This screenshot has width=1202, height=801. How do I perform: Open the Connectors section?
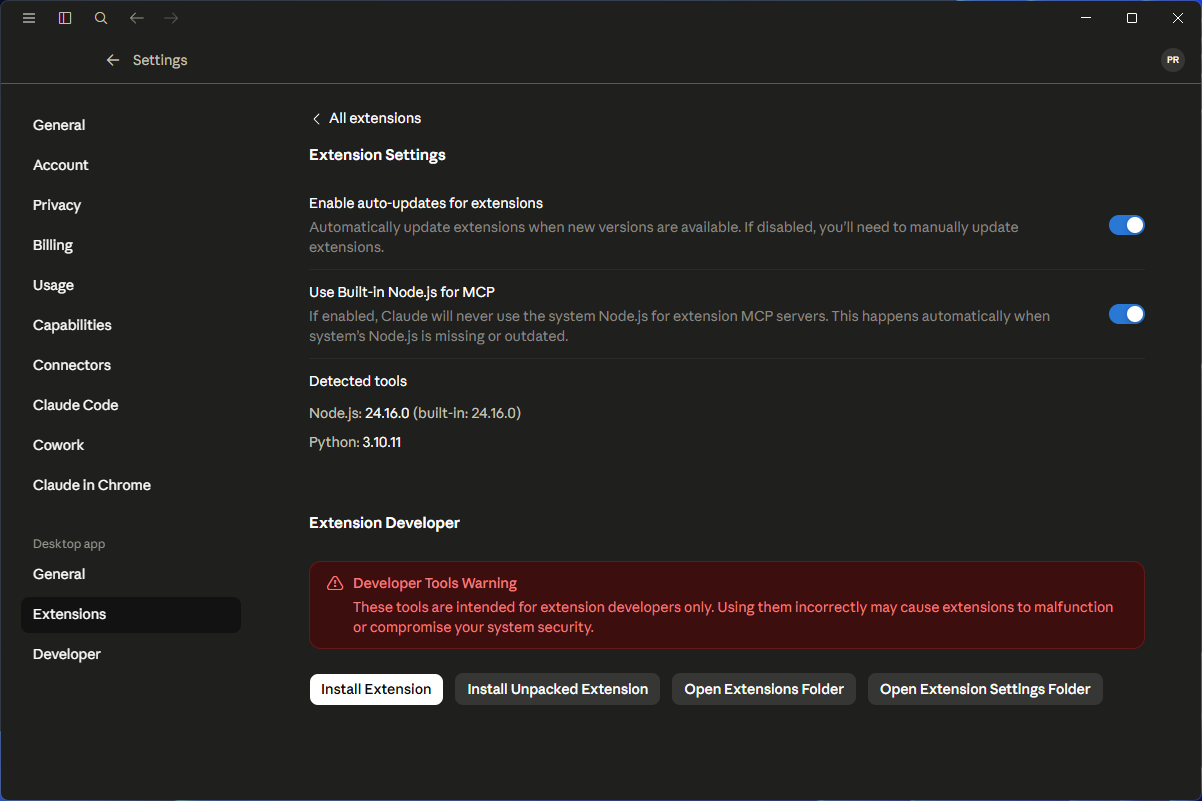pyautogui.click(x=131, y=365)
